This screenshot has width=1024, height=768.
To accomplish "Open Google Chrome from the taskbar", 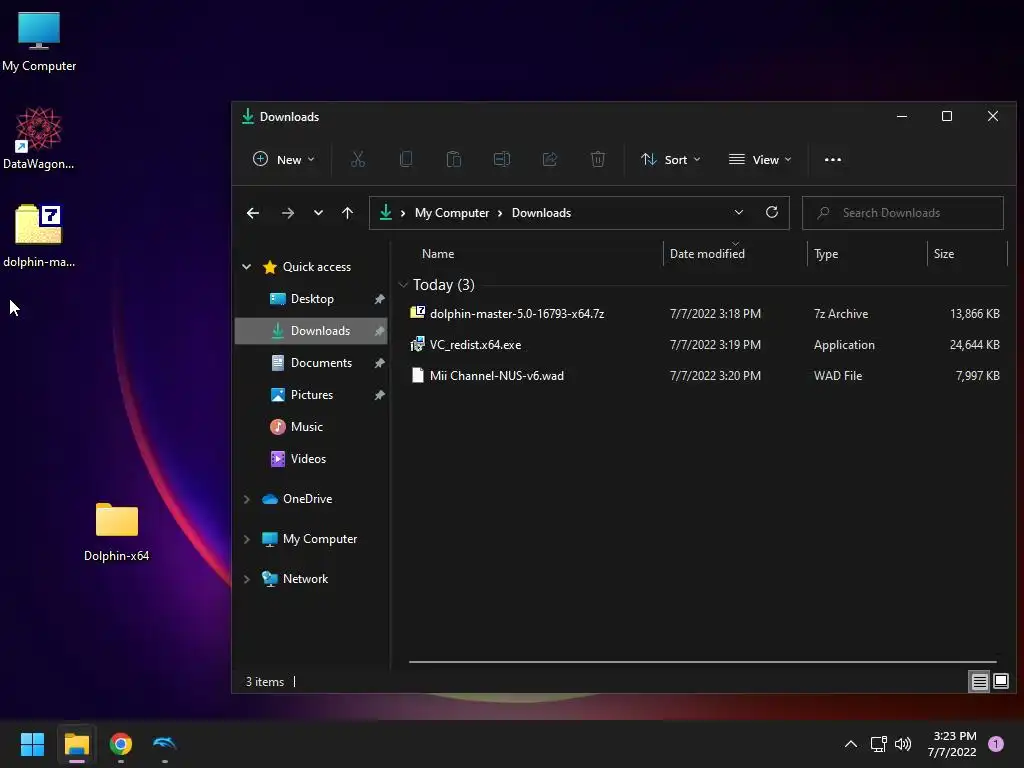I will (x=121, y=744).
